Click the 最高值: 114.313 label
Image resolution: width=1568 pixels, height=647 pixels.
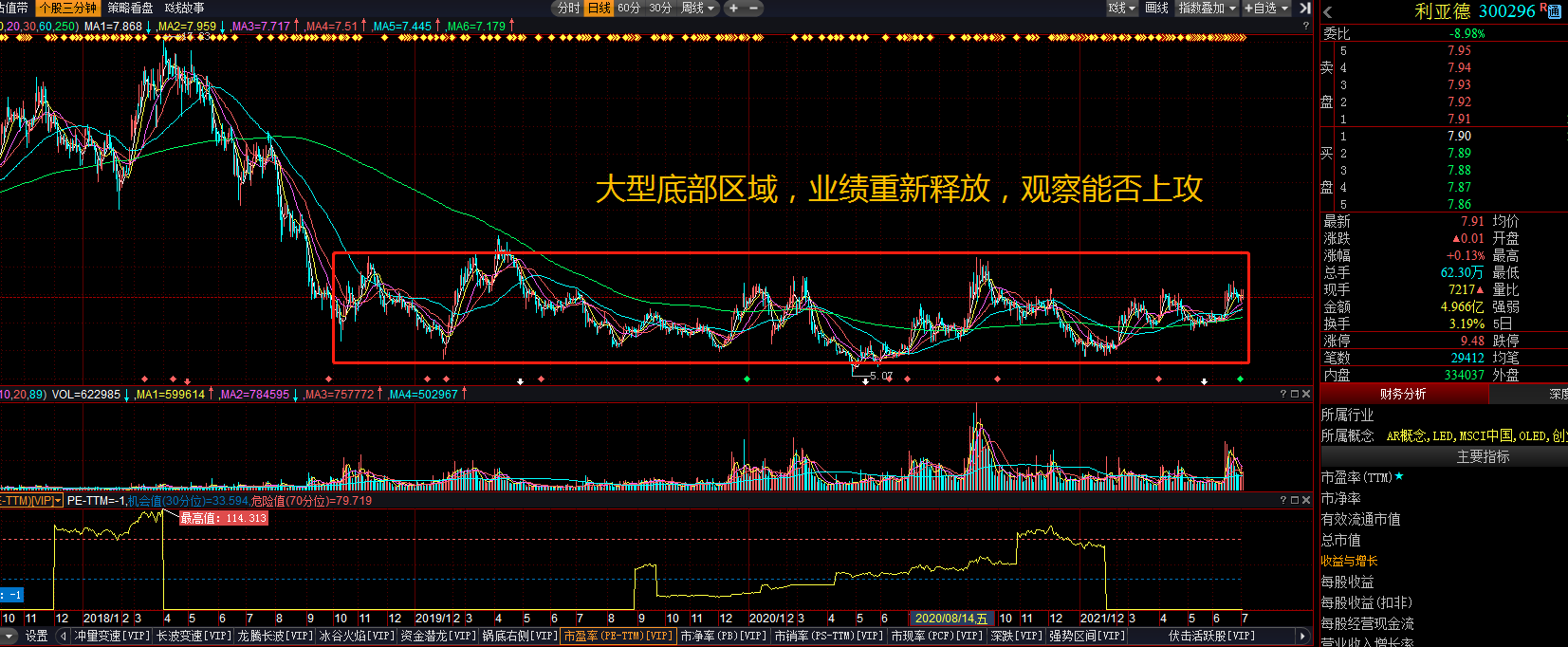(x=224, y=518)
